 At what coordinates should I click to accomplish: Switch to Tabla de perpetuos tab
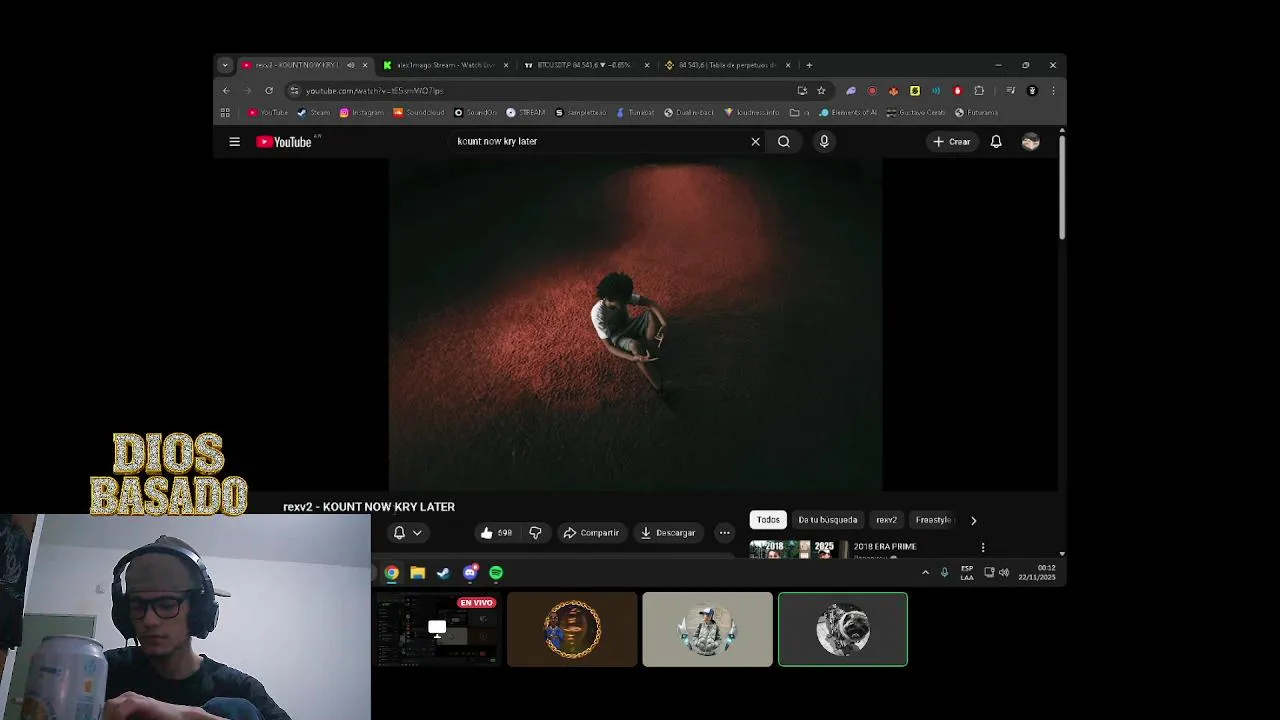click(x=727, y=65)
